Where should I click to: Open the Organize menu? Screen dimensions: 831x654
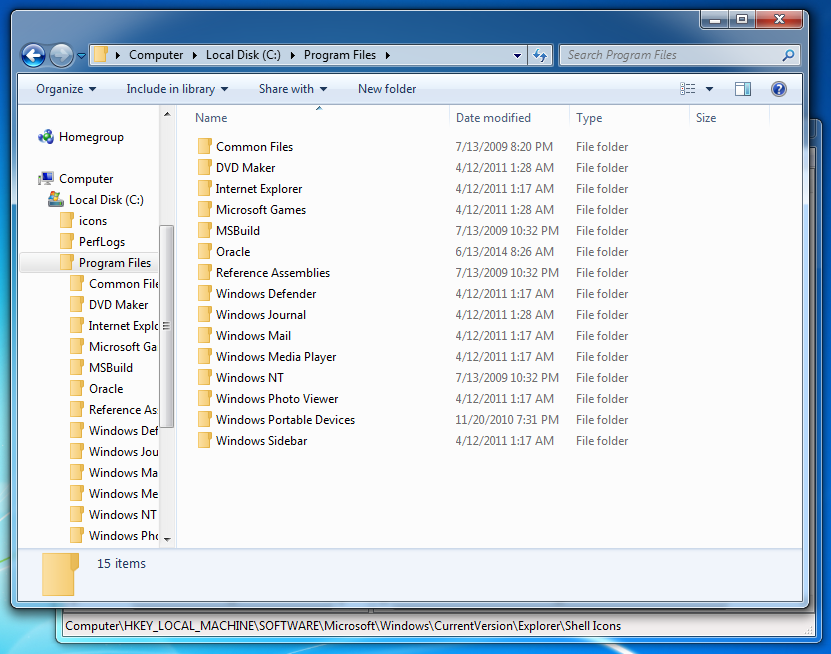pos(64,89)
